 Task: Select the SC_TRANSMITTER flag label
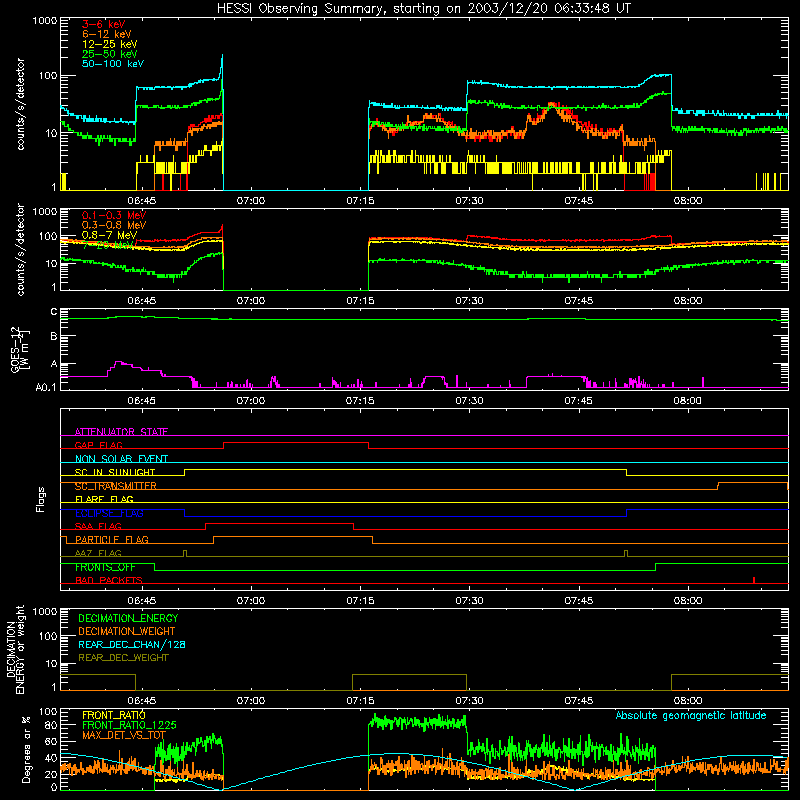[115, 486]
